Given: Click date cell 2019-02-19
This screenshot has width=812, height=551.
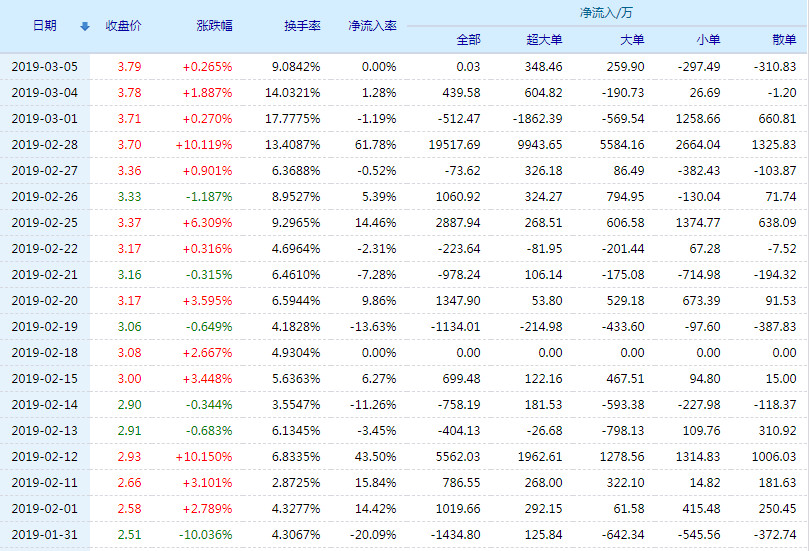Looking at the screenshot, I should (x=45, y=327).
